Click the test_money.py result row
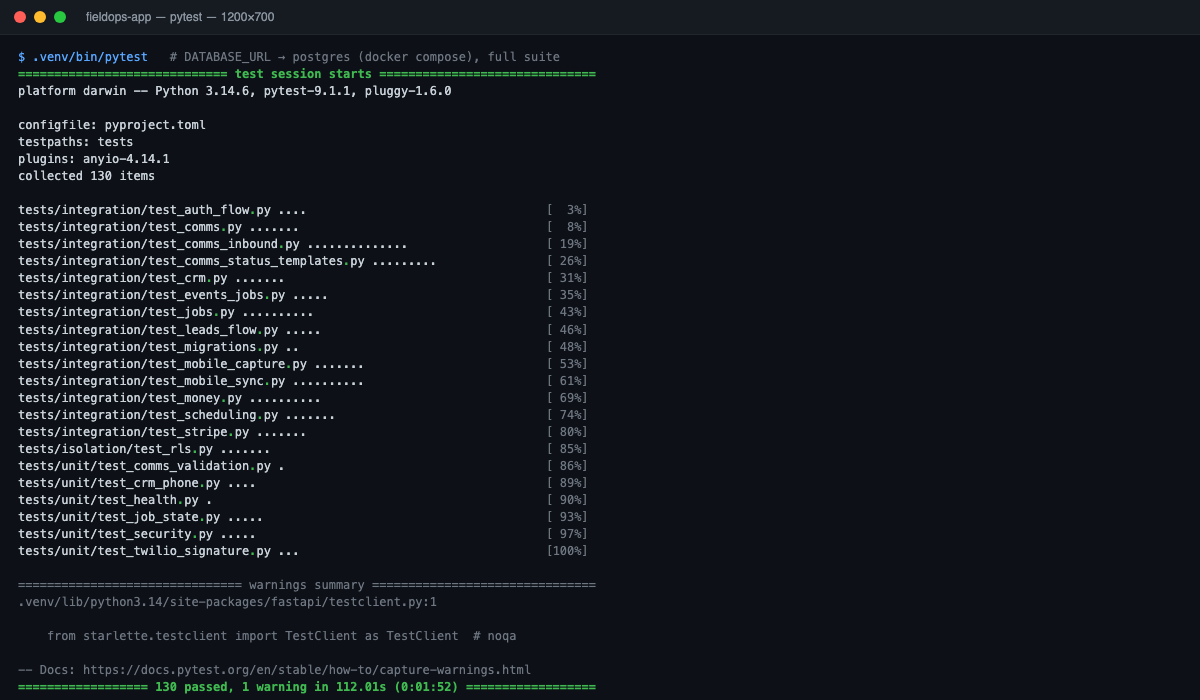The height and width of the screenshot is (700, 1200). [303, 398]
